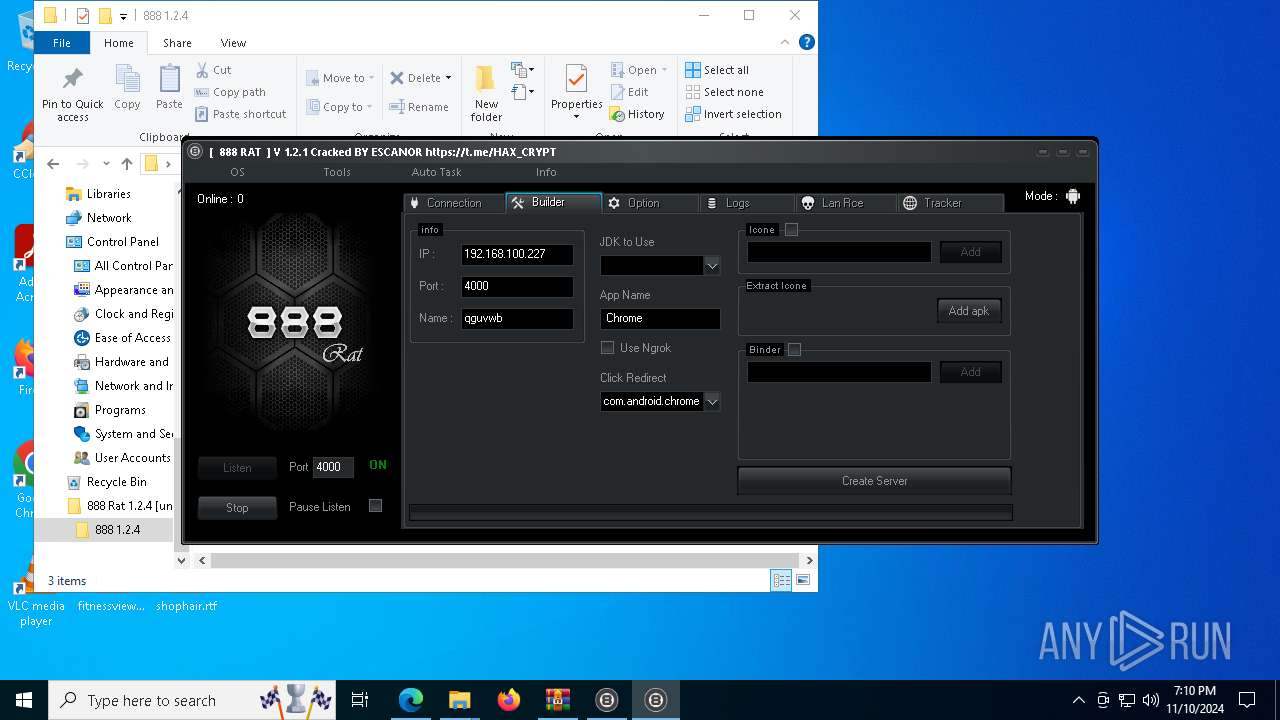This screenshot has height=720, width=1280.
Task: Click the 888 RAT title bar icon
Action: point(195,152)
